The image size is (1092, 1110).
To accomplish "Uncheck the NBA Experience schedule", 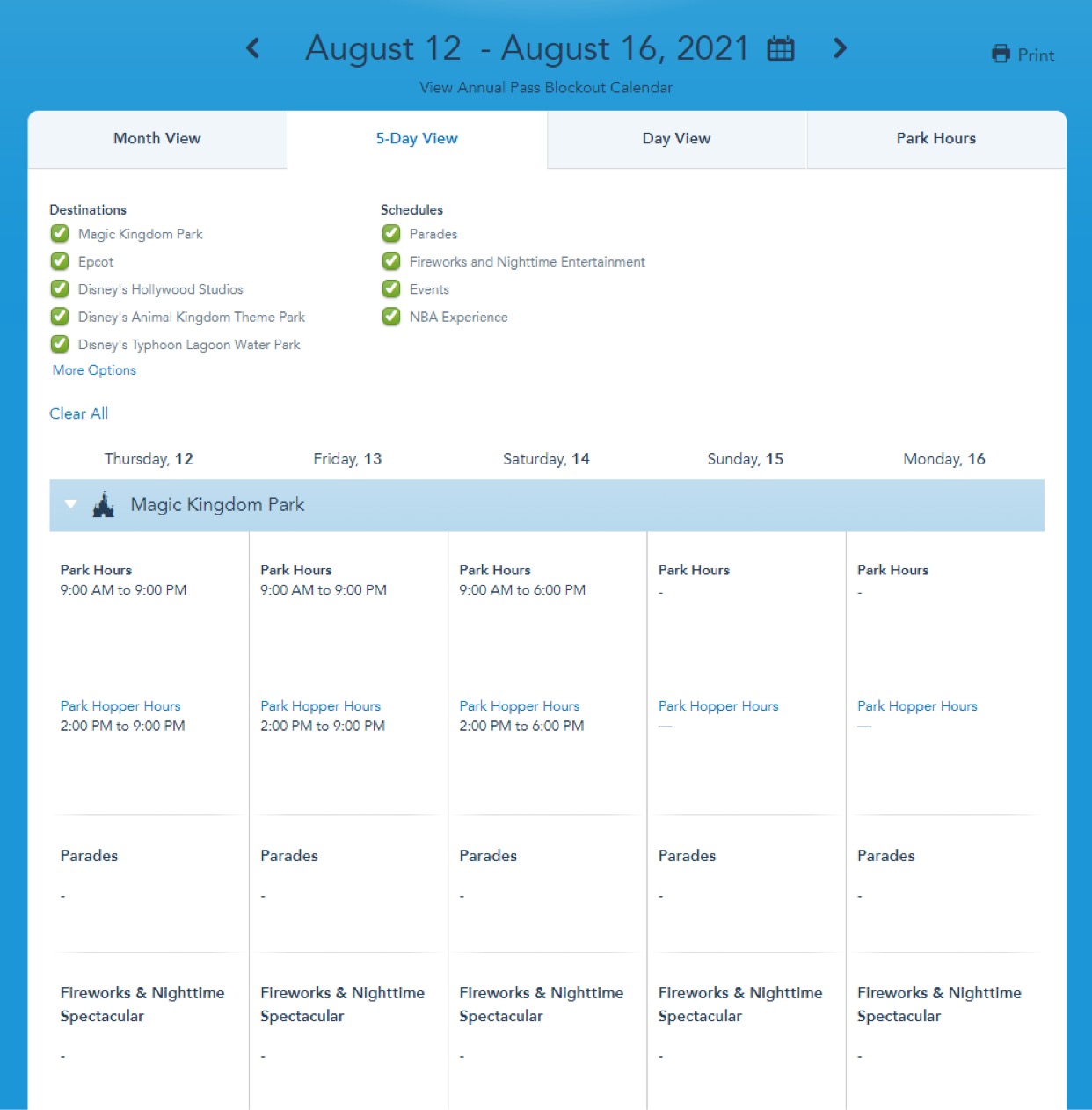I will pos(391,317).
